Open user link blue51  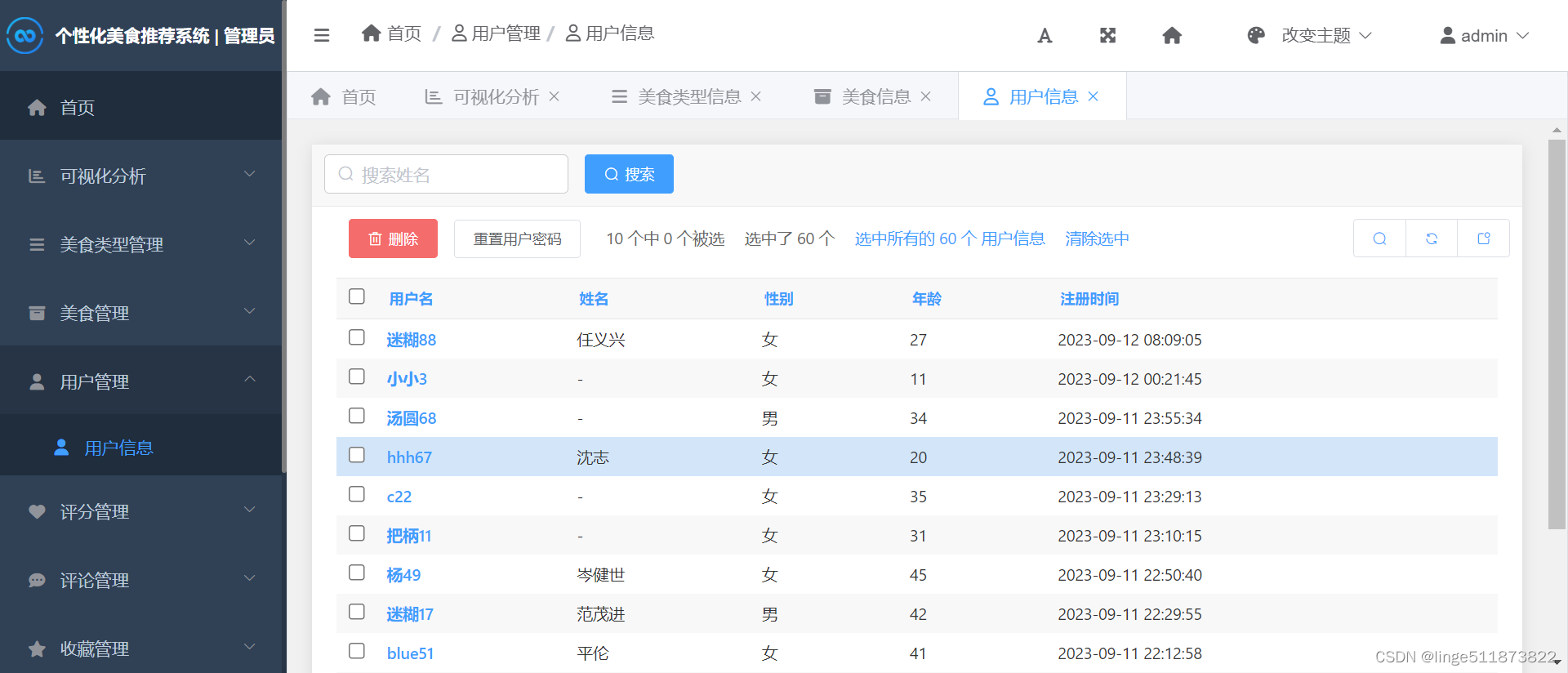(x=410, y=653)
